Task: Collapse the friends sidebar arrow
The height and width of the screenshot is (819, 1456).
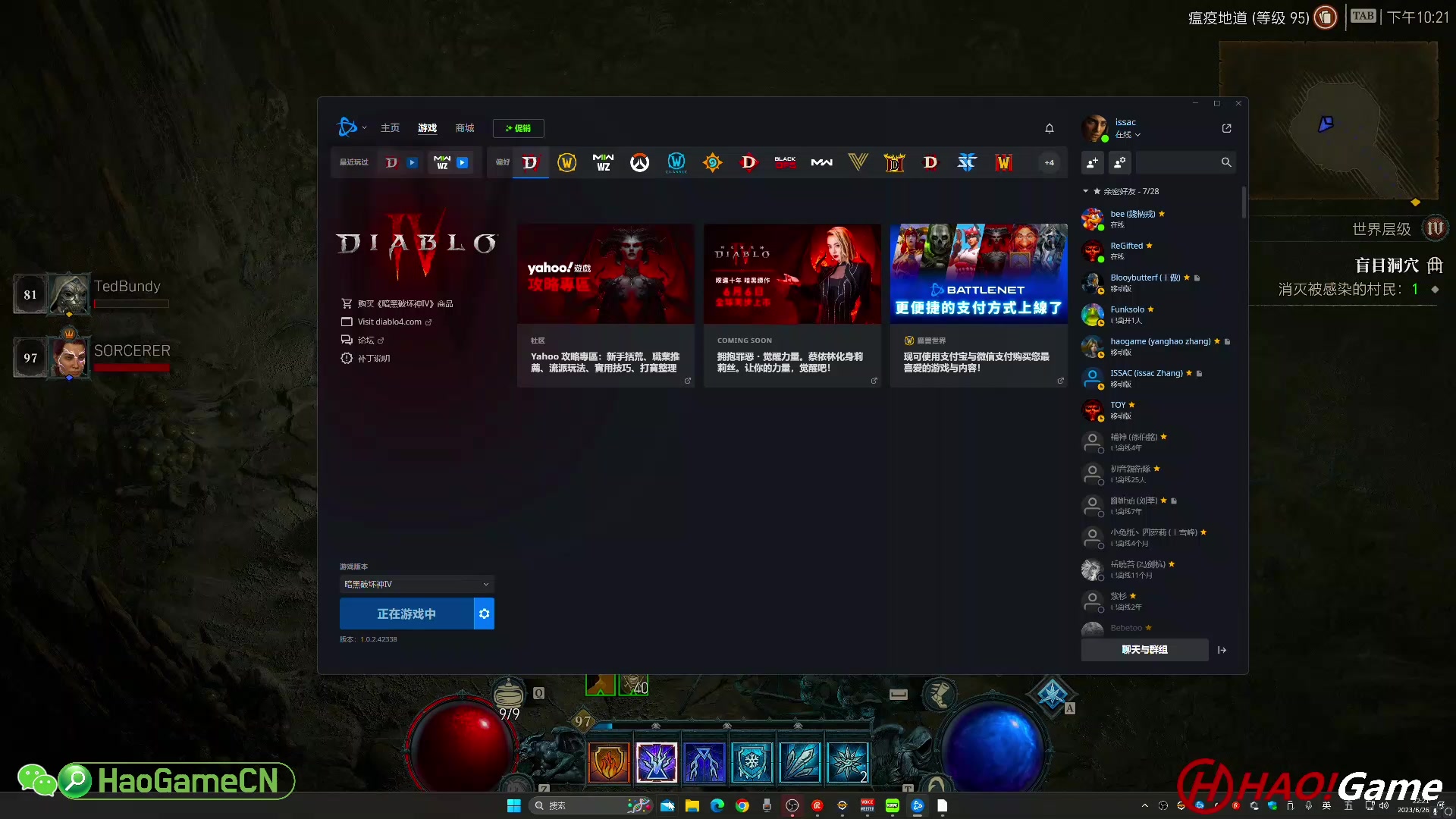Action: [1222, 650]
